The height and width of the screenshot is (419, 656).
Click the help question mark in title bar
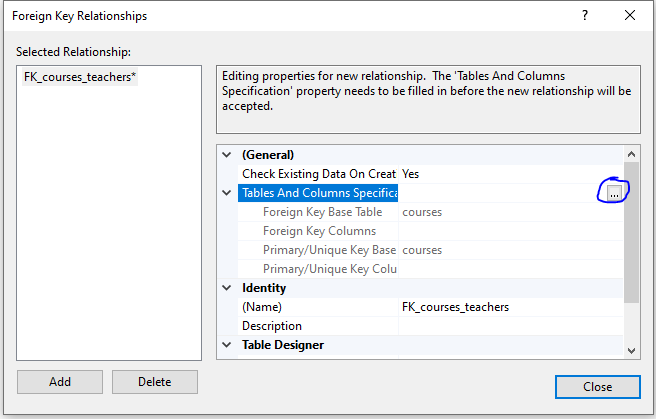tap(586, 16)
